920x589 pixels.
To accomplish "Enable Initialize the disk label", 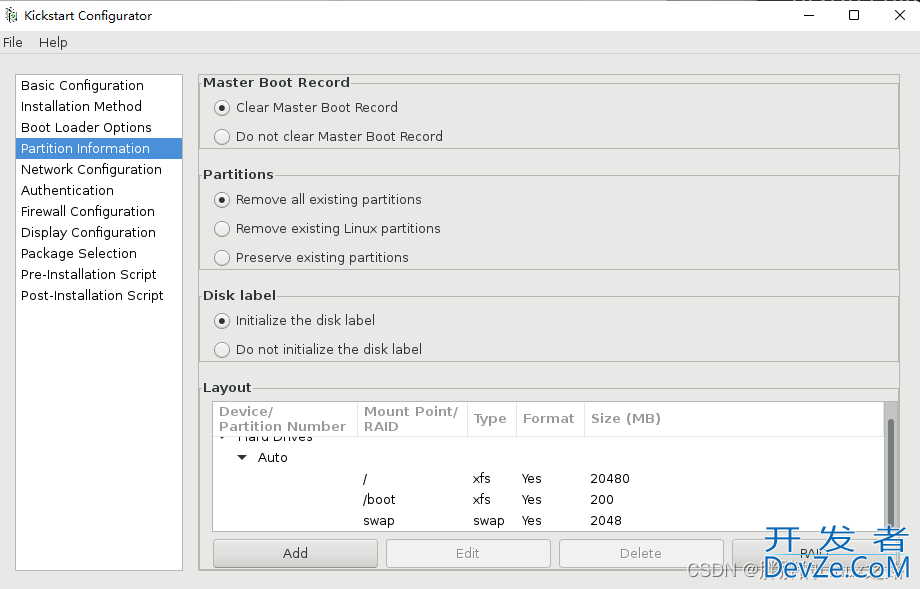I will point(222,321).
